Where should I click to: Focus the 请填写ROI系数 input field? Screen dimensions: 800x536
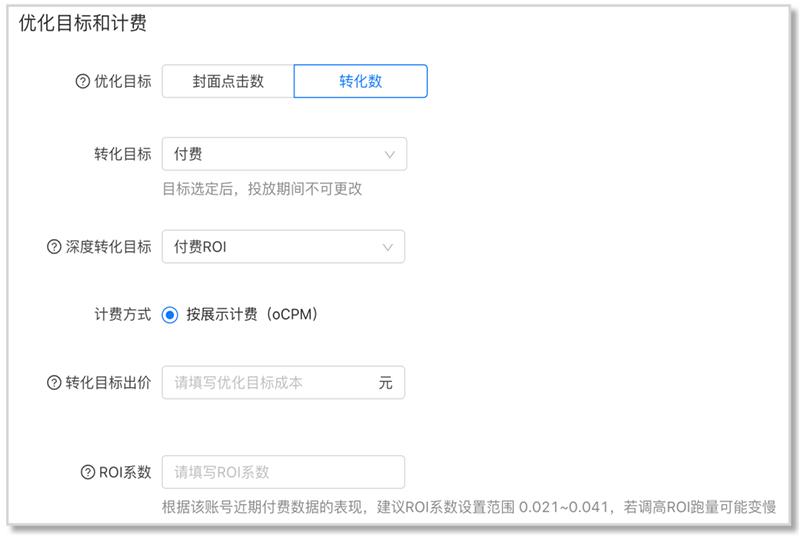283,472
